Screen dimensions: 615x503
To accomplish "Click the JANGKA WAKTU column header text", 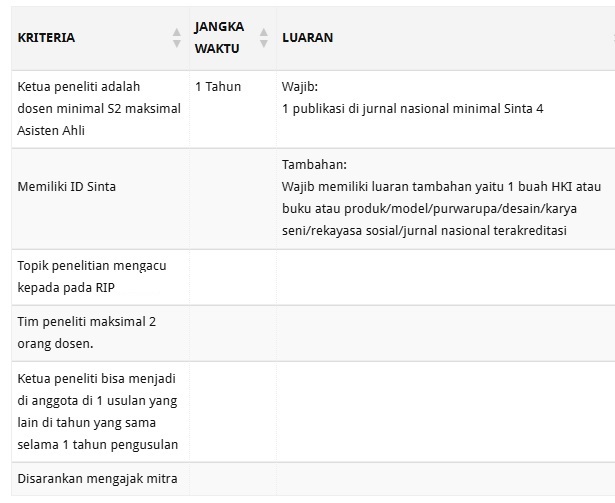I will click(219, 38).
